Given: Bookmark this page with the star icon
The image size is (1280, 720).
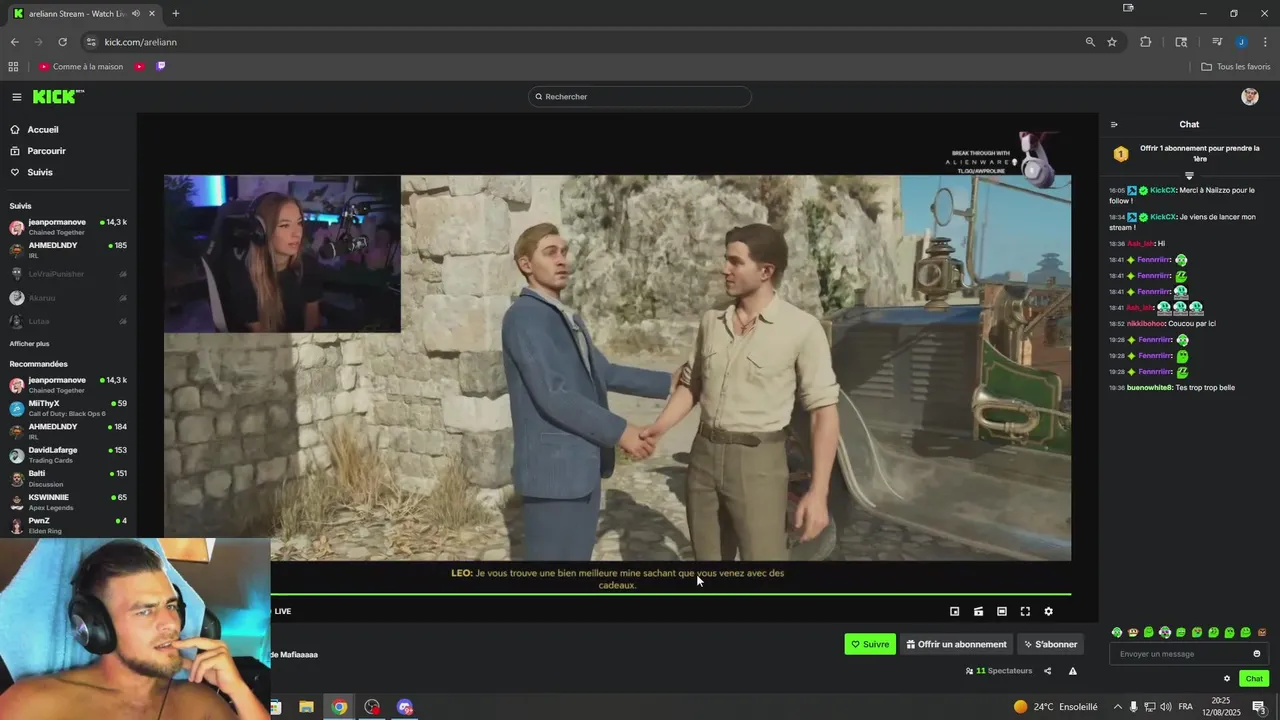Looking at the screenshot, I should [x=1112, y=42].
